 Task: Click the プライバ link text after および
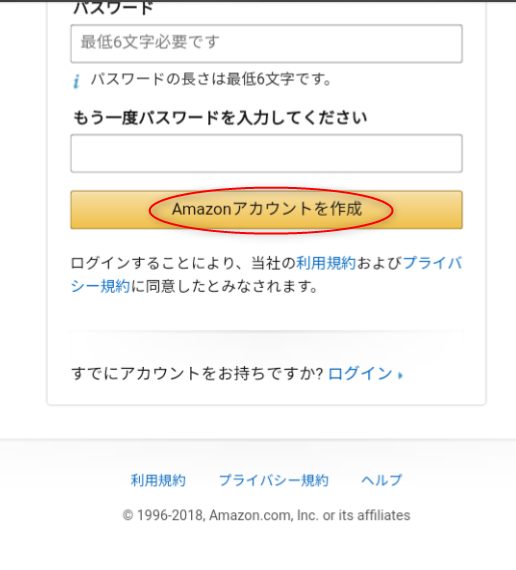432,263
